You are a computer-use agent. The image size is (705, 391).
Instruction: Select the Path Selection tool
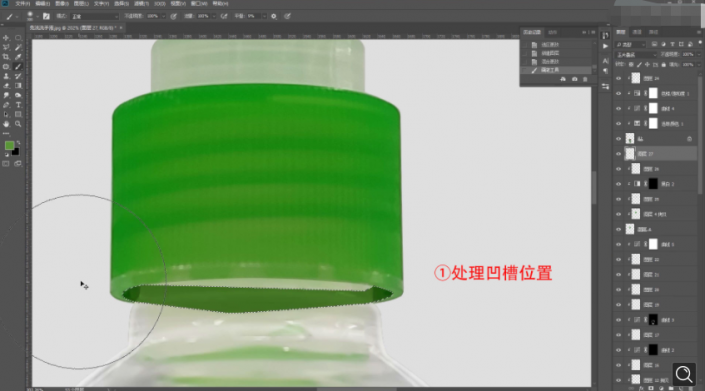point(6,115)
